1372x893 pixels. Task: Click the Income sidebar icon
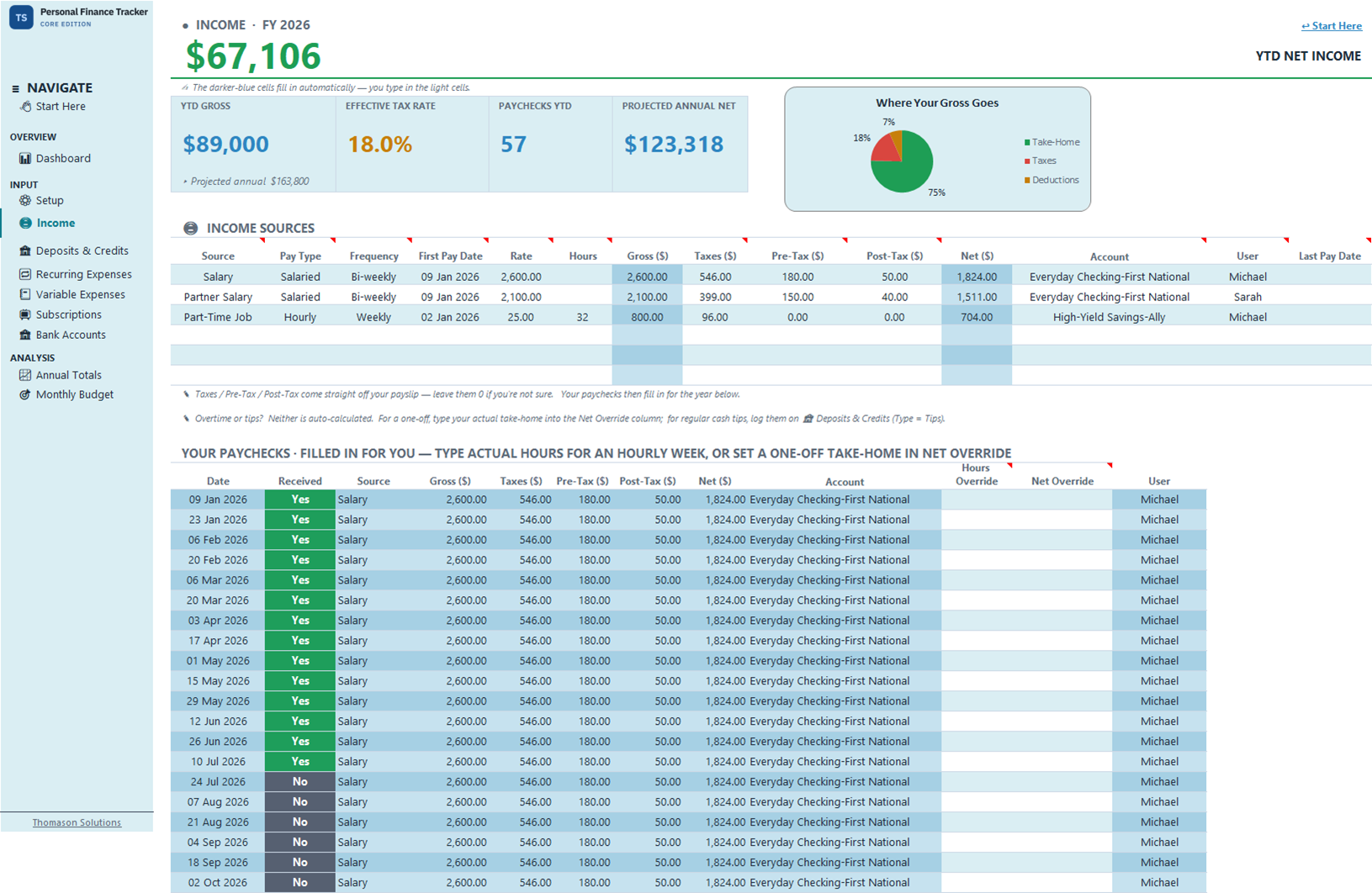tap(25, 223)
